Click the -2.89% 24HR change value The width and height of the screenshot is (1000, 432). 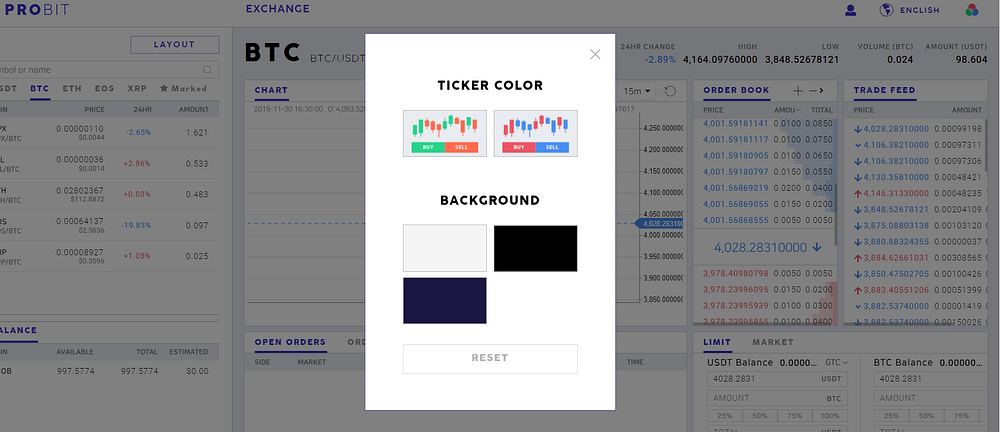[659, 59]
